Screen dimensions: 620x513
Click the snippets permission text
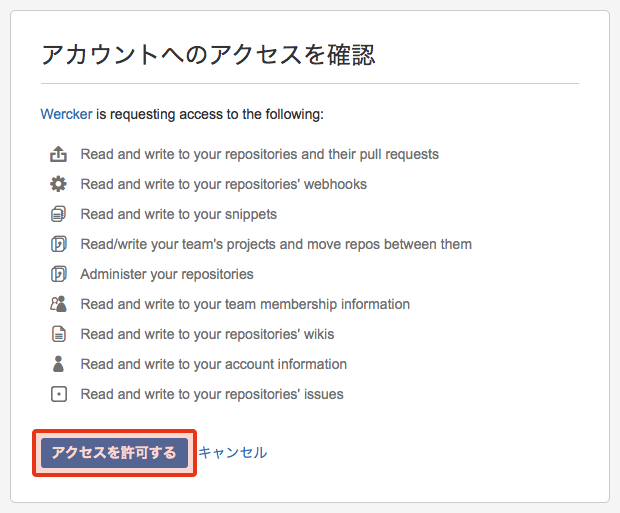pyautogui.click(x=179, y=214)
